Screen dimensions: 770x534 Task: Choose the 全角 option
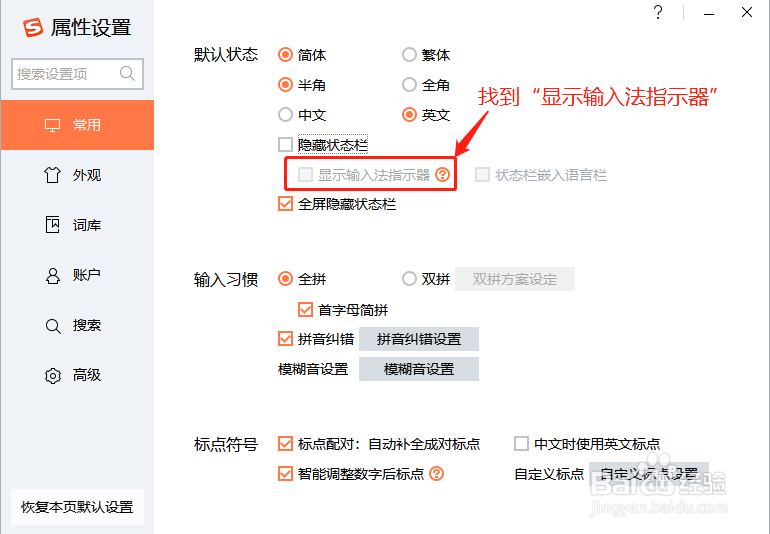tap(409, 84)
